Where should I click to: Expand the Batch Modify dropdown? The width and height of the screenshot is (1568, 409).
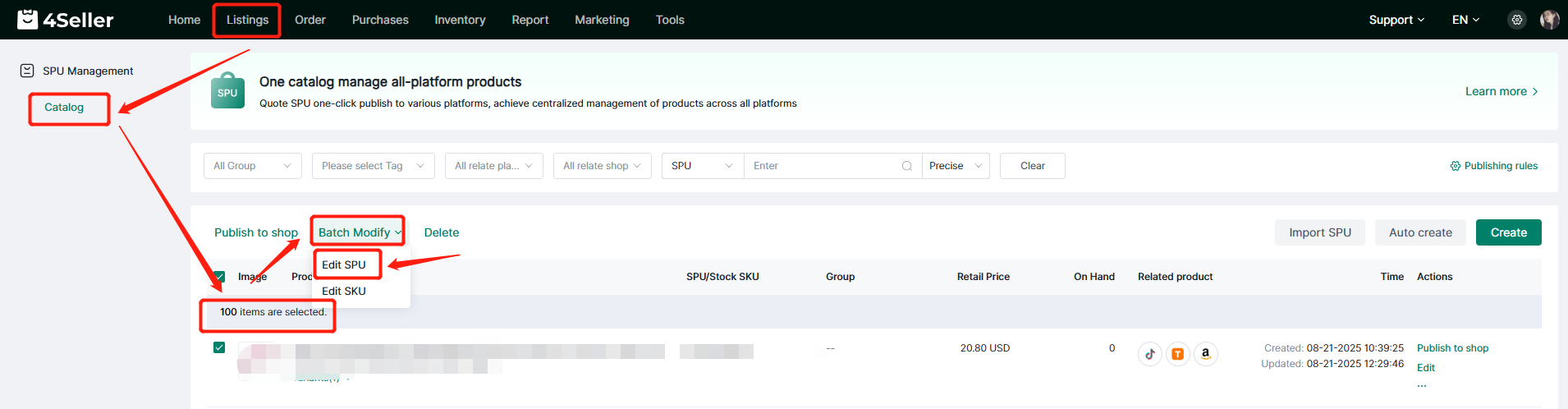click(x=360, y=232)
